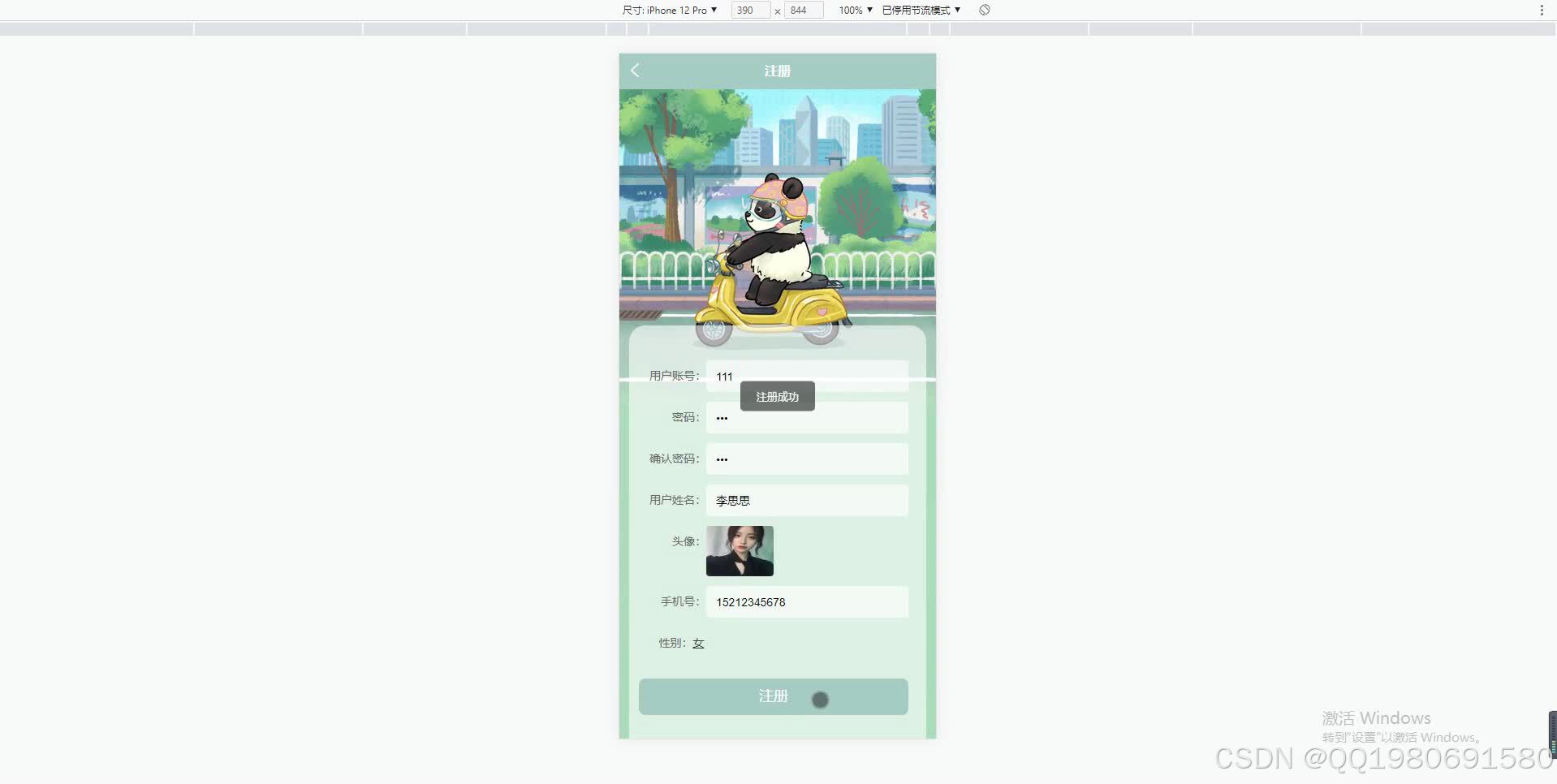
Task: Click the 头像 label
Action: coord(685,541)
